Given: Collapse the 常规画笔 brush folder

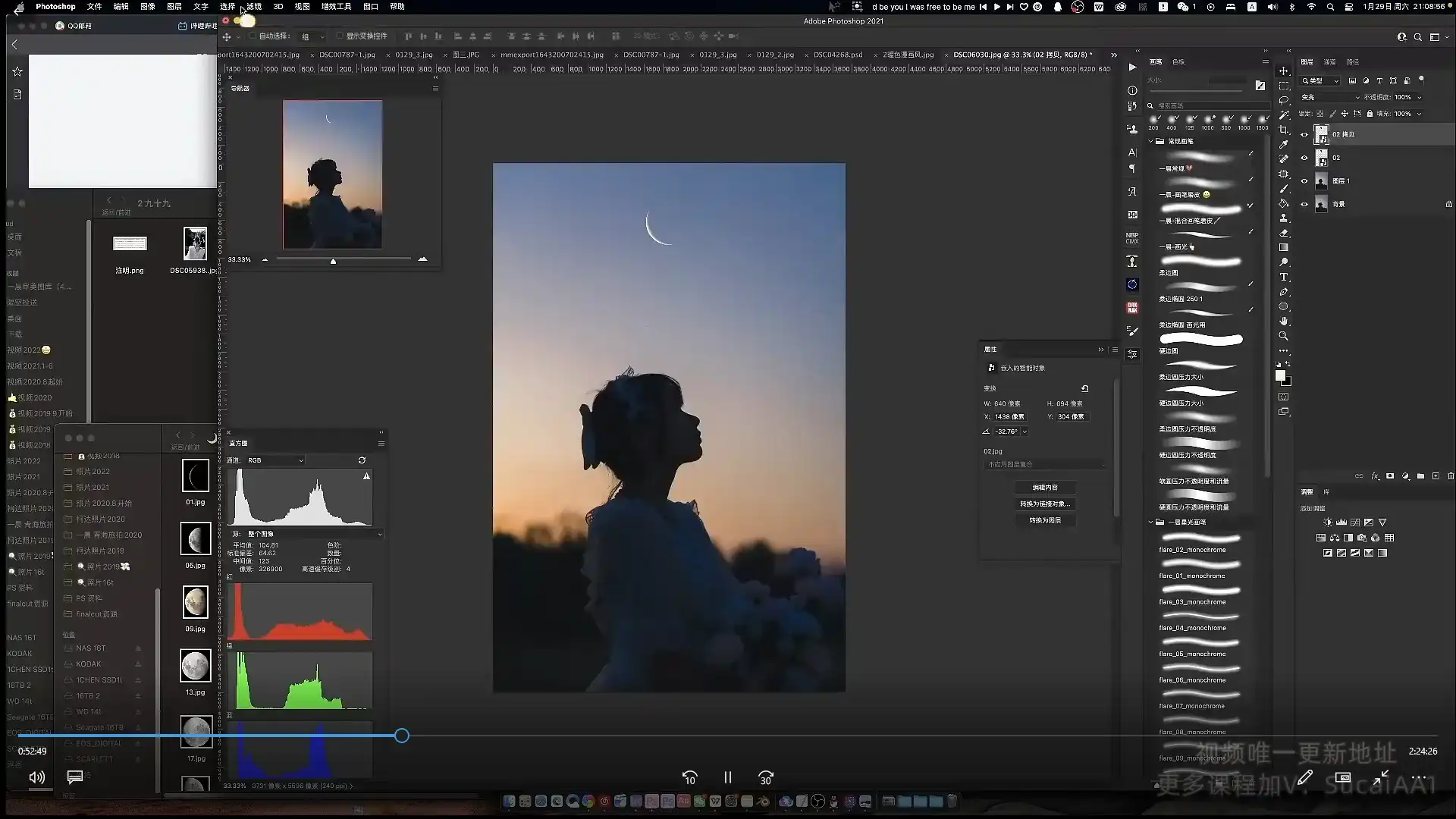Looking at the screenshot, I should (x=1151, y=141).
